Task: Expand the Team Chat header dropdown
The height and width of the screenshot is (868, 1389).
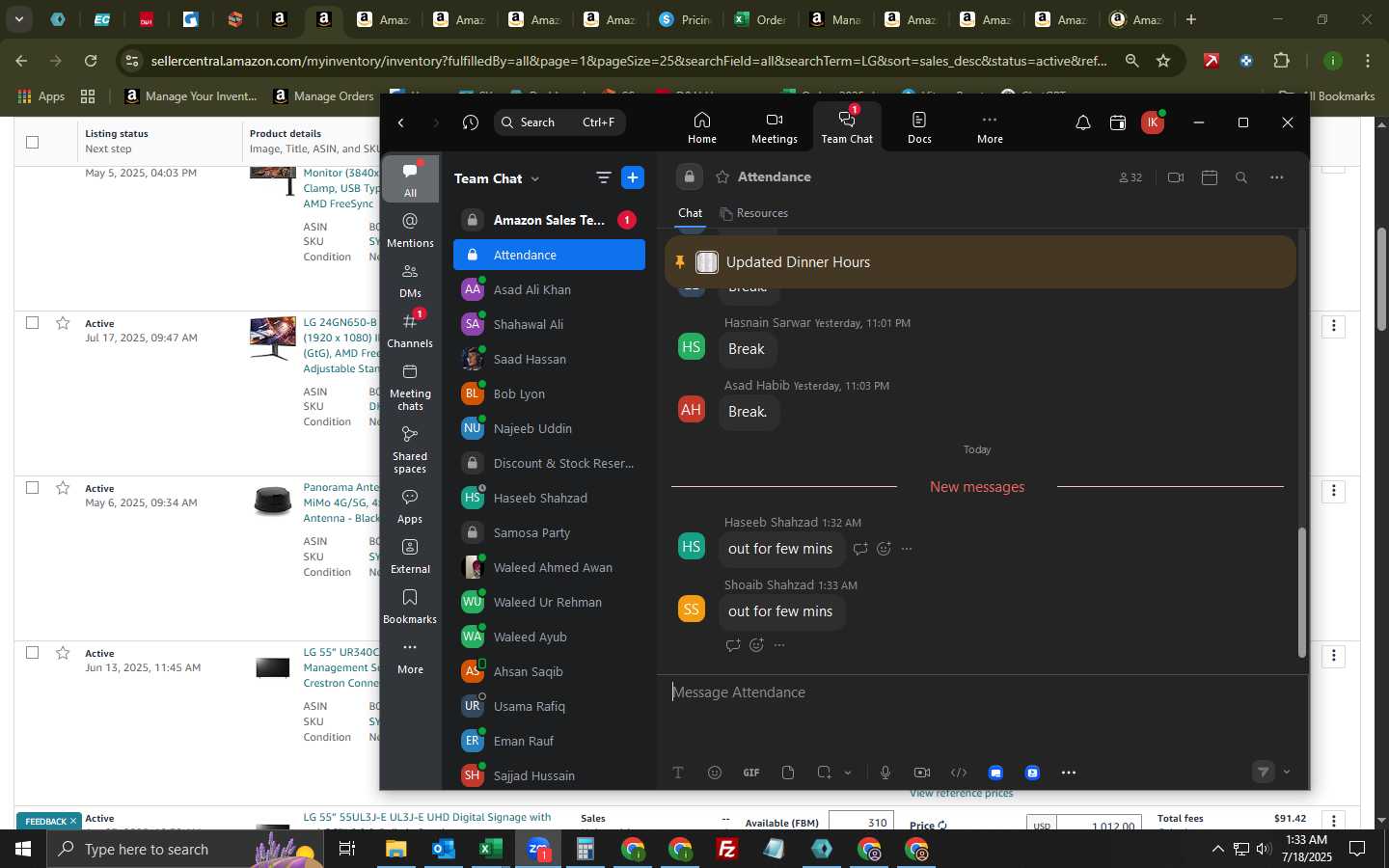Action: [x=535, y=178]
